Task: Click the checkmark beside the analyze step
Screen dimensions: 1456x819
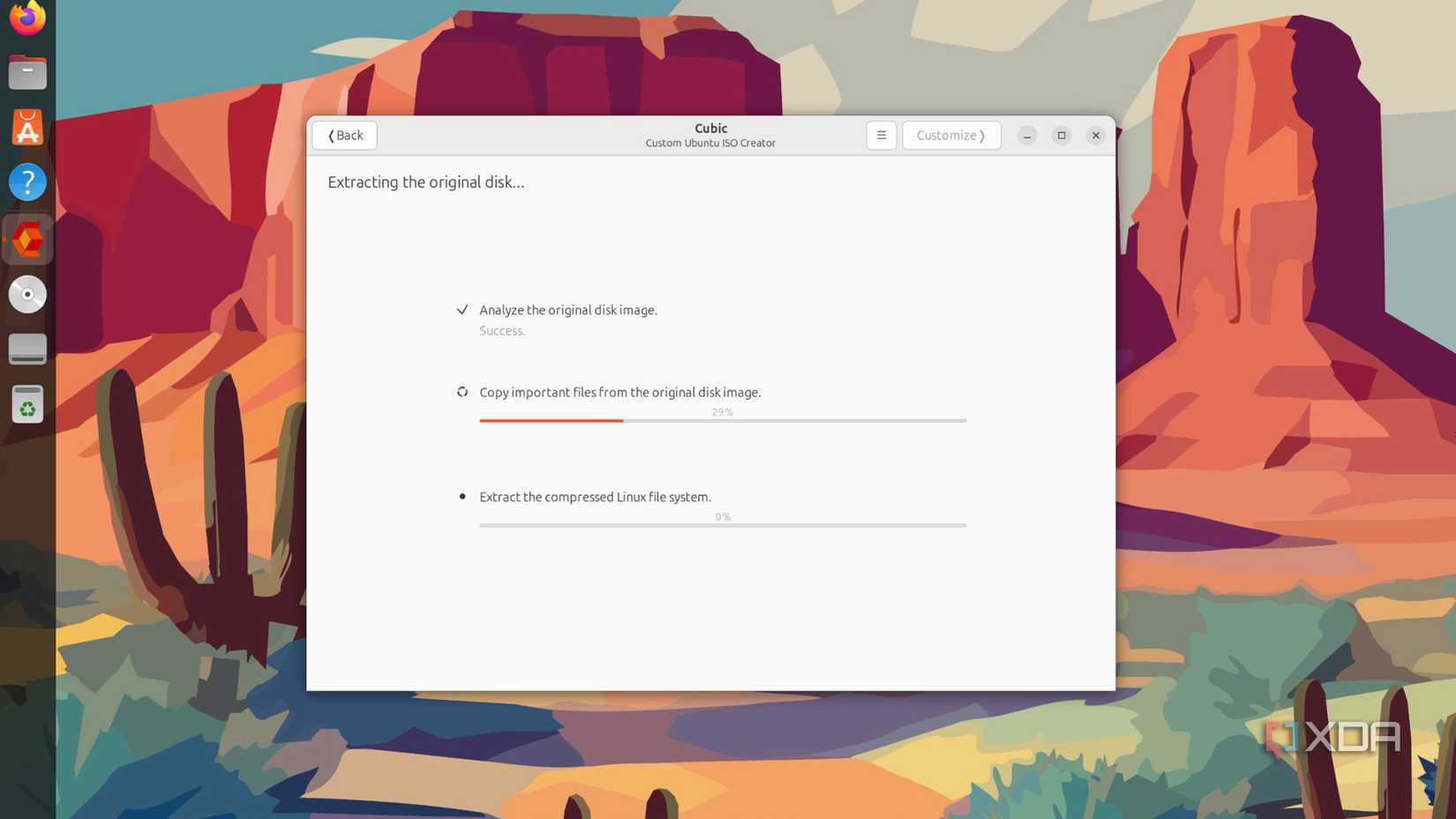Action: [x=462, y=310]
